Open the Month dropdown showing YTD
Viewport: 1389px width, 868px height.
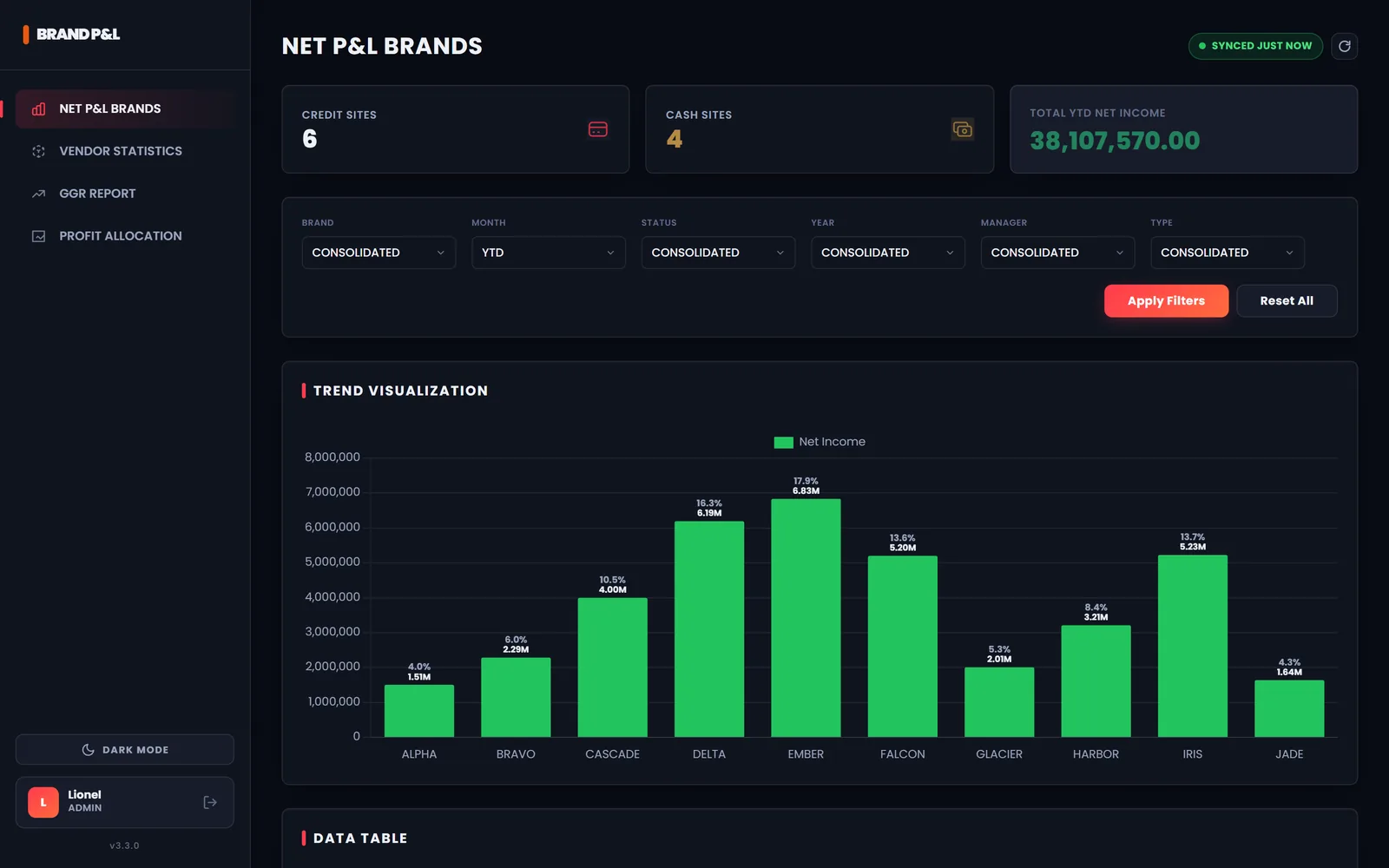[x=548, y=253]
